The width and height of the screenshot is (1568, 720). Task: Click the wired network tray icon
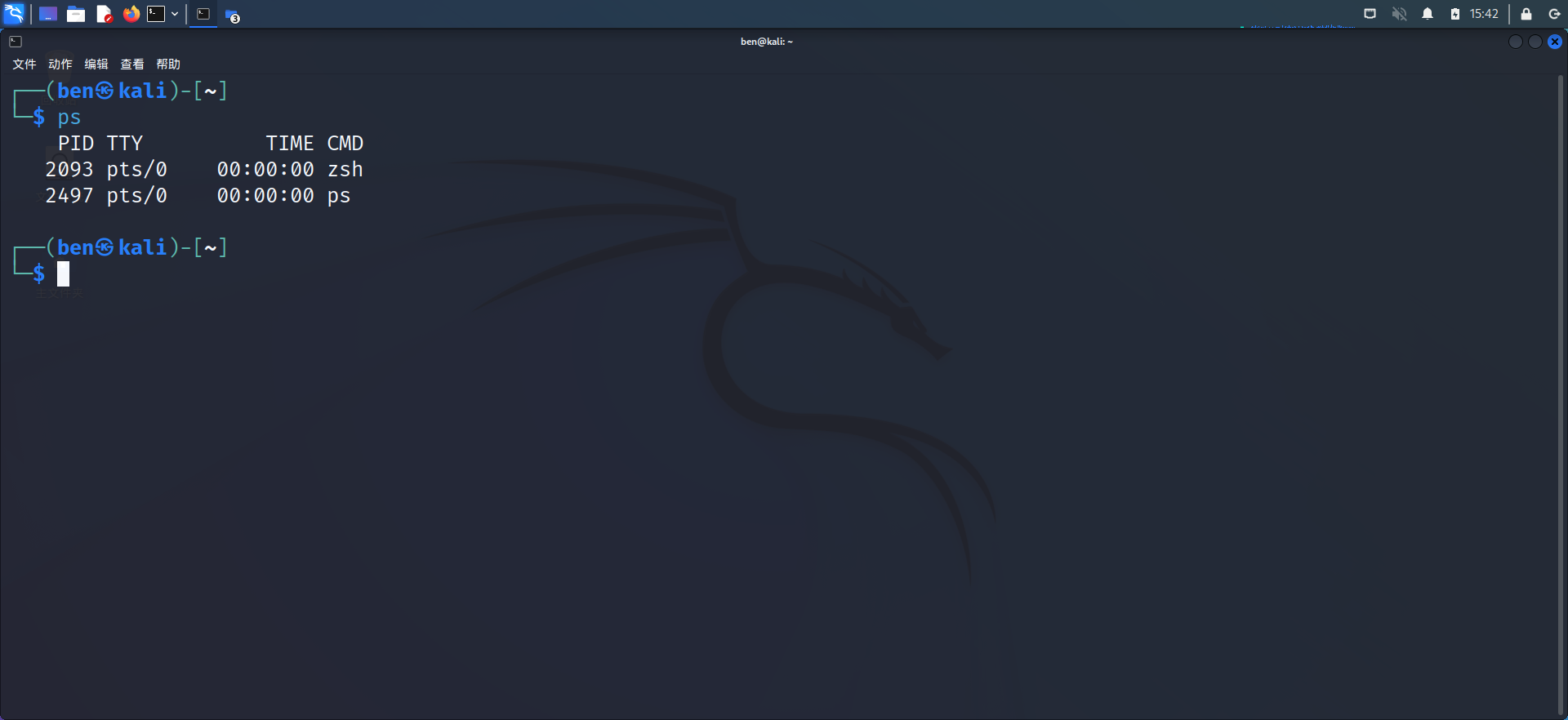click(1370, 14)
